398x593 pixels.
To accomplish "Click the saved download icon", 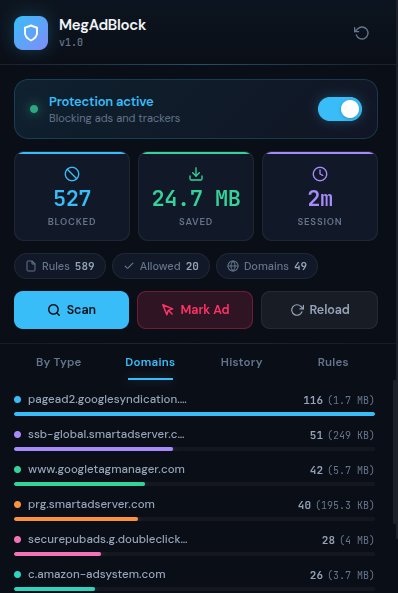I will [x=196, y=174].
